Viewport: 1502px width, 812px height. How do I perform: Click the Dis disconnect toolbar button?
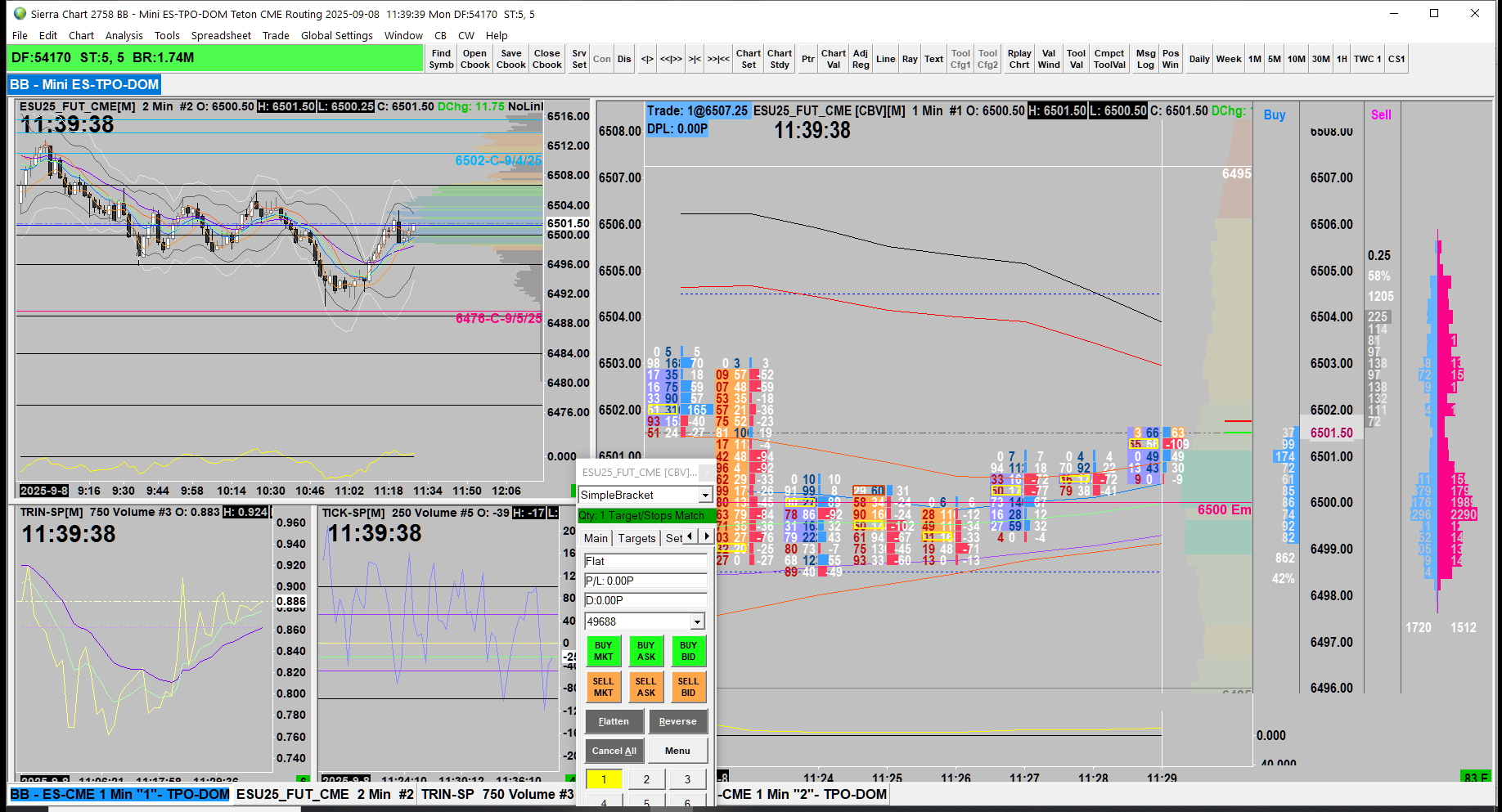pyautogui.click(x=624, y=59)
